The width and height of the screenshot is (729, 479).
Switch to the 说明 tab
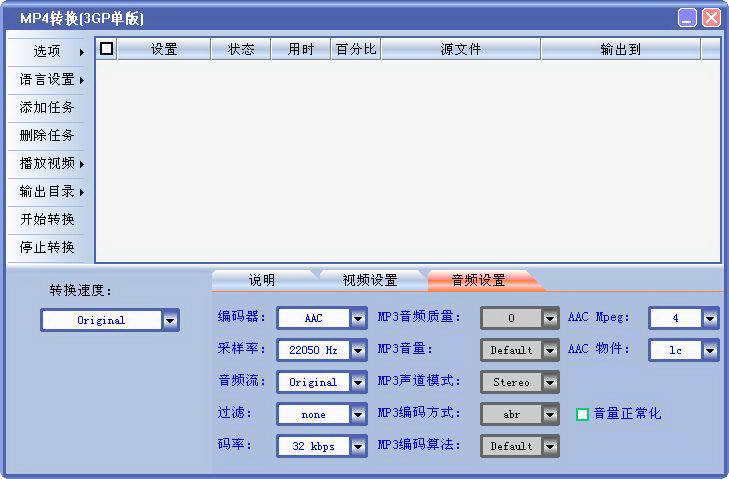tap(262, 280)
